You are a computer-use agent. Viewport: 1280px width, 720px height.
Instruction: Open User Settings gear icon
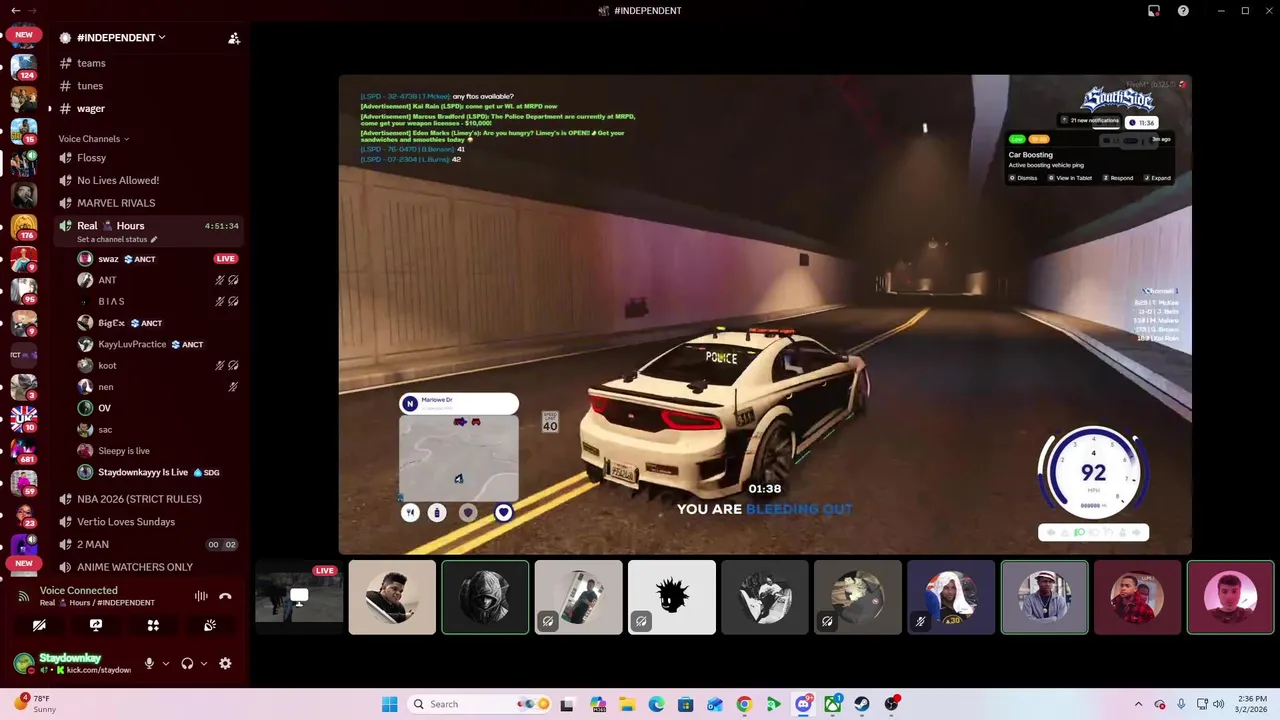coord(225,663)
